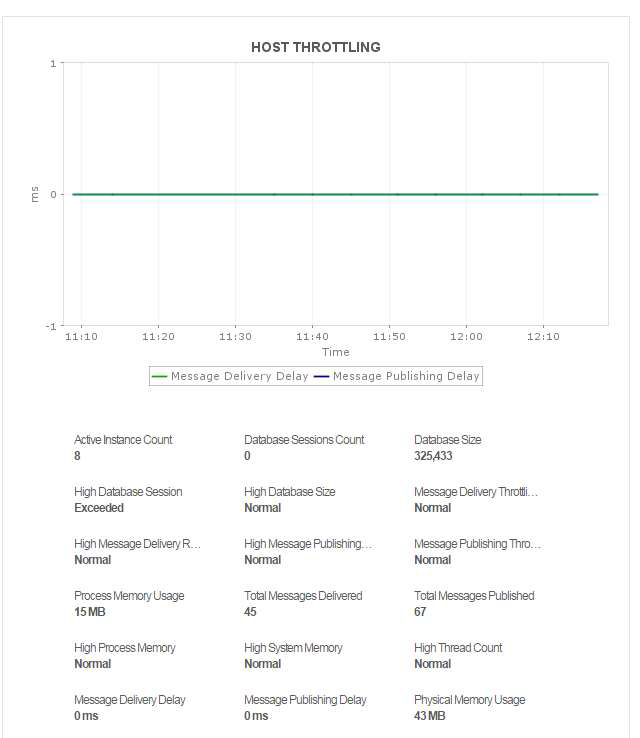Click the 11:40 time axis label
Screen dimensions: 640x738
(x=312, y=337)
